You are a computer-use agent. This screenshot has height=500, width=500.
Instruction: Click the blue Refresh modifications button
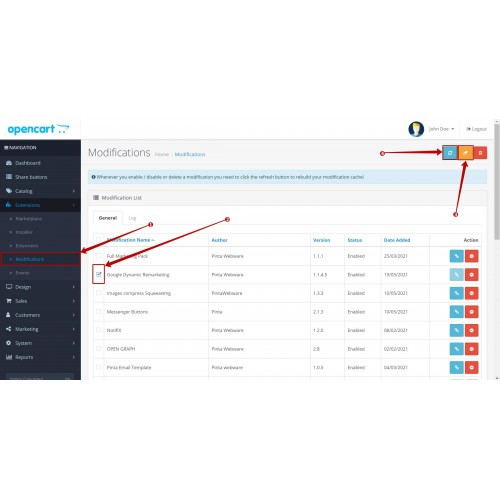tap(450, 153)
